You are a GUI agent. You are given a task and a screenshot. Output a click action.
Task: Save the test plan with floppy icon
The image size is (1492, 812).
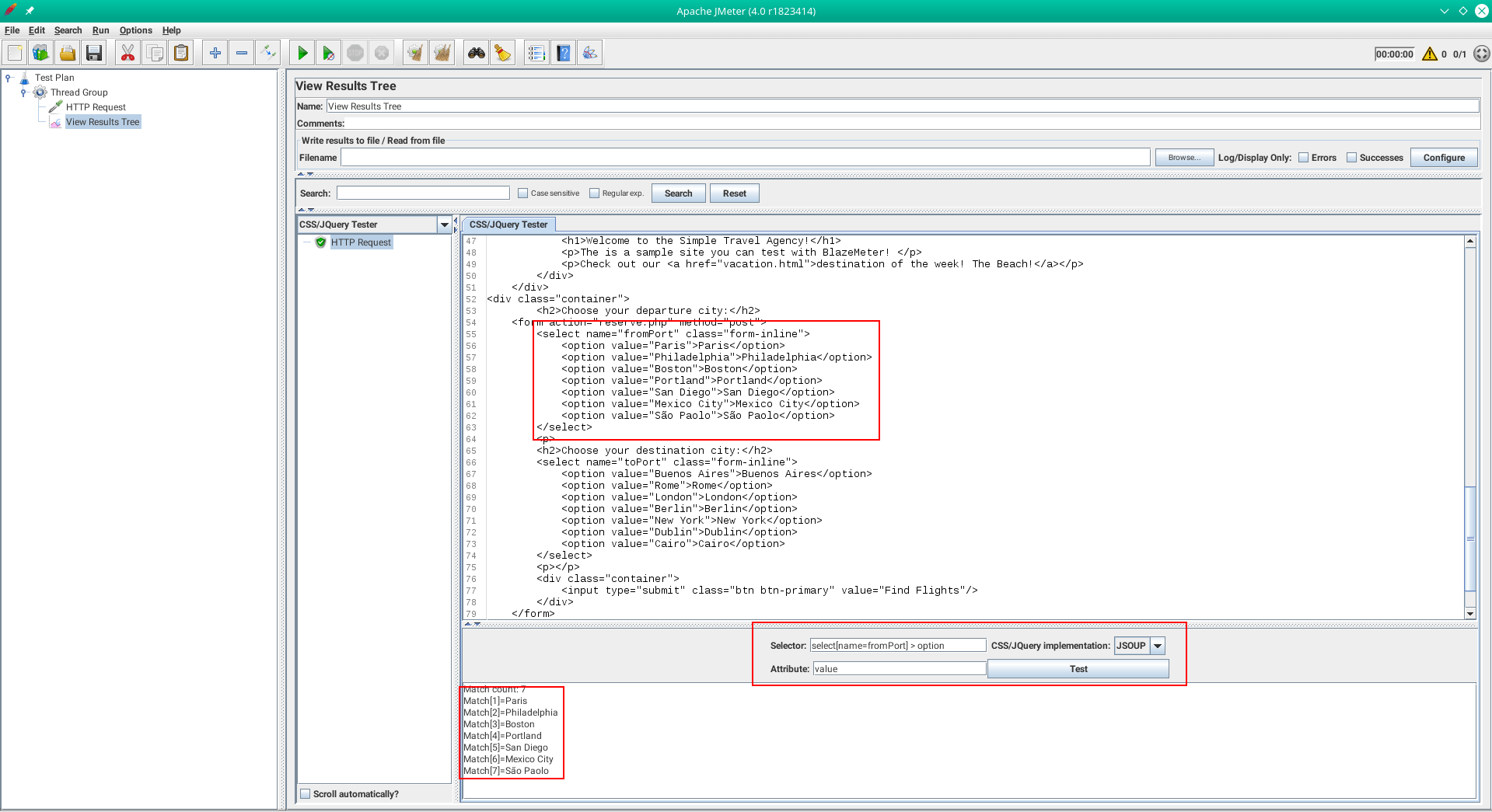click(94, 53)
